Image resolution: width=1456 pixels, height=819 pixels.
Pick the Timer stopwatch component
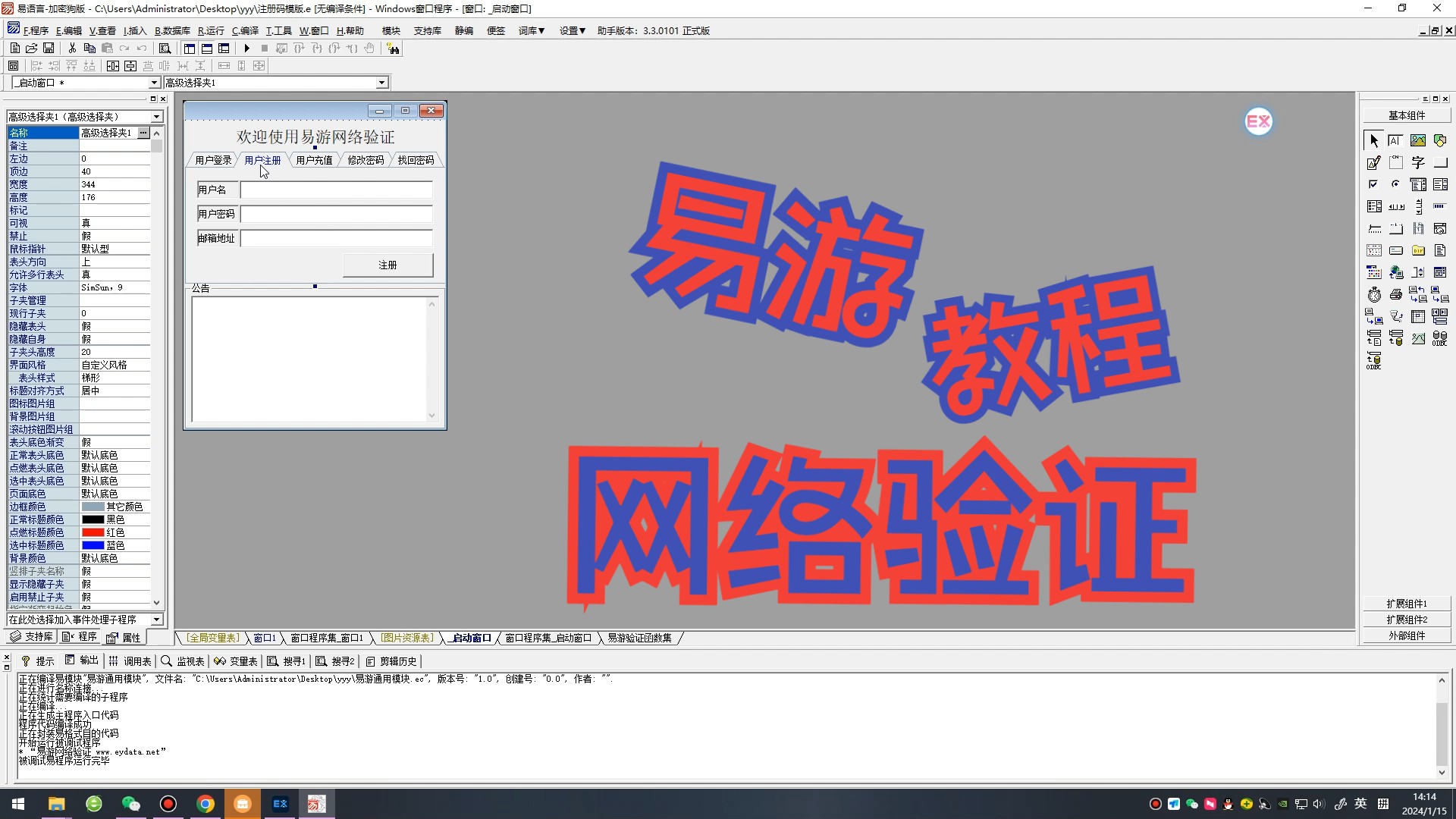point(1374,294)
